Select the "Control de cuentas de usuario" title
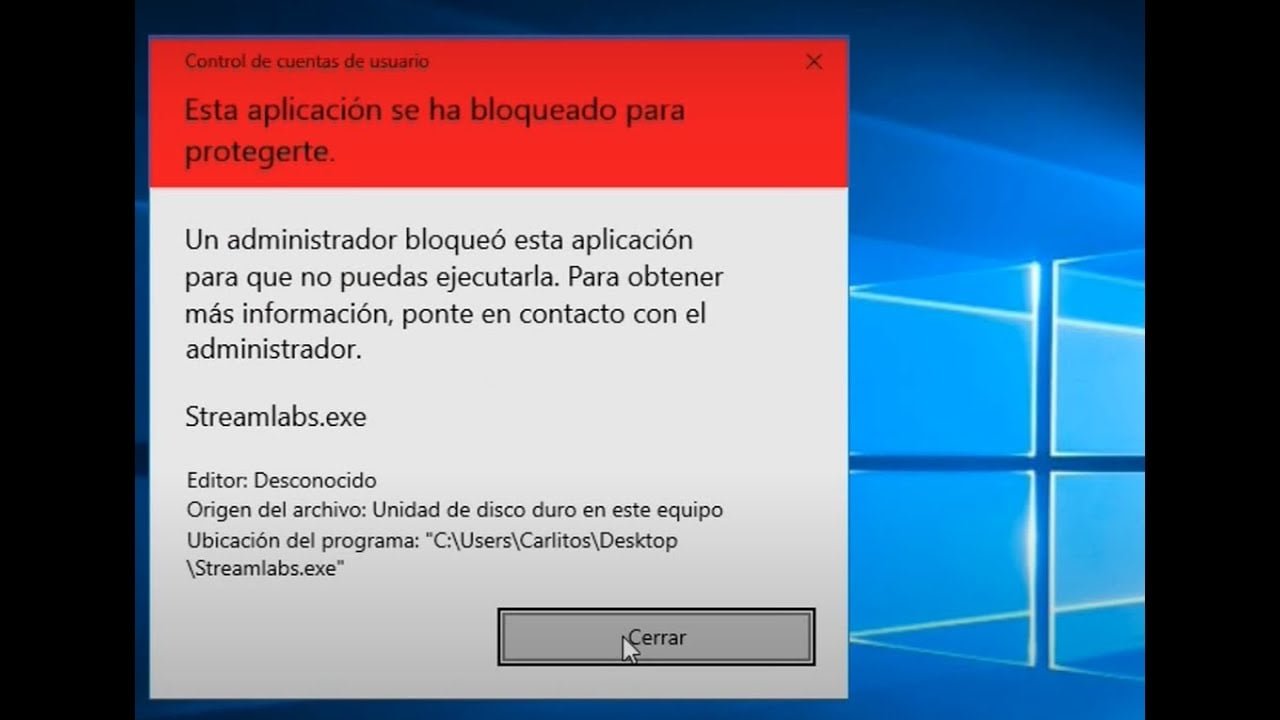Screen dimensions: 1280x720 [x=307, y=61]
